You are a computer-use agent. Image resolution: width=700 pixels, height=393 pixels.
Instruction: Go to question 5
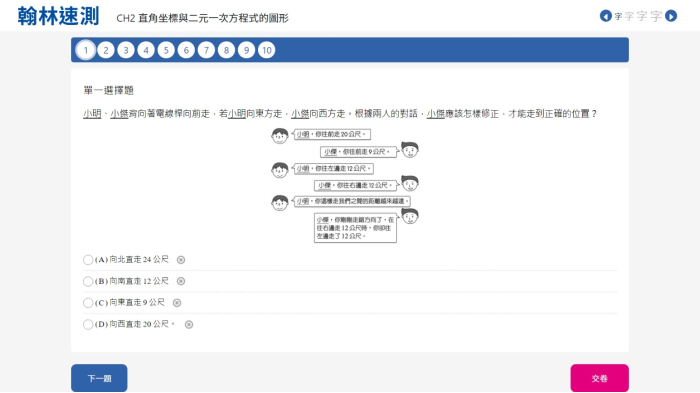166,50
